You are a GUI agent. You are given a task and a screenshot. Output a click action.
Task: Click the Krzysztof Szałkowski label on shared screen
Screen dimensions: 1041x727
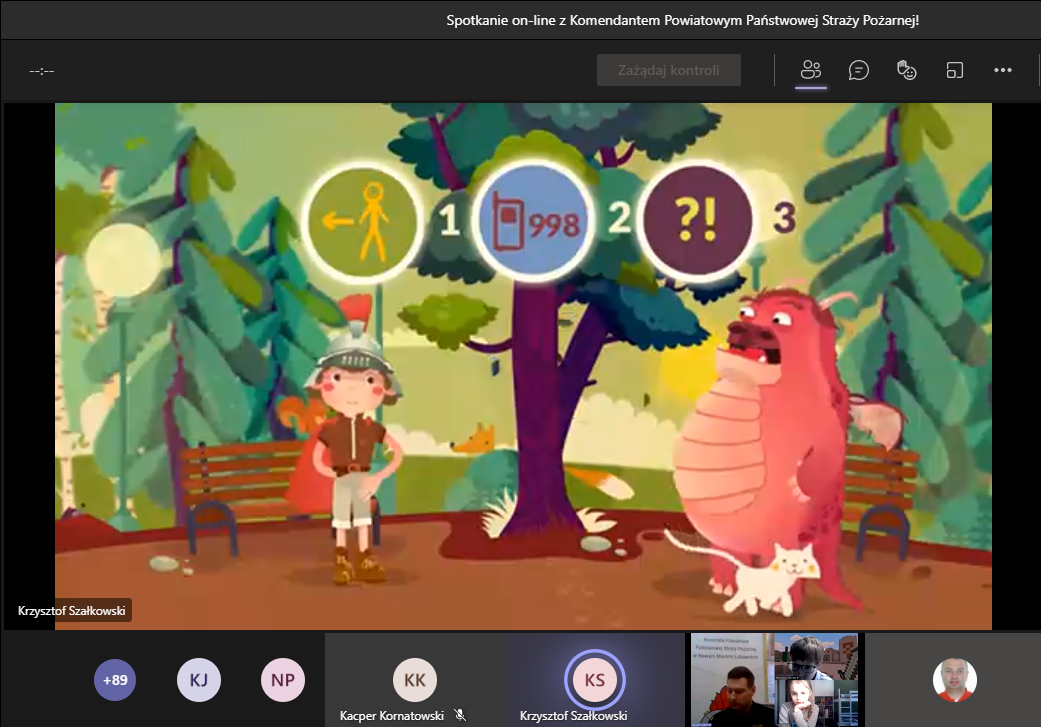[x=72, y=610]
